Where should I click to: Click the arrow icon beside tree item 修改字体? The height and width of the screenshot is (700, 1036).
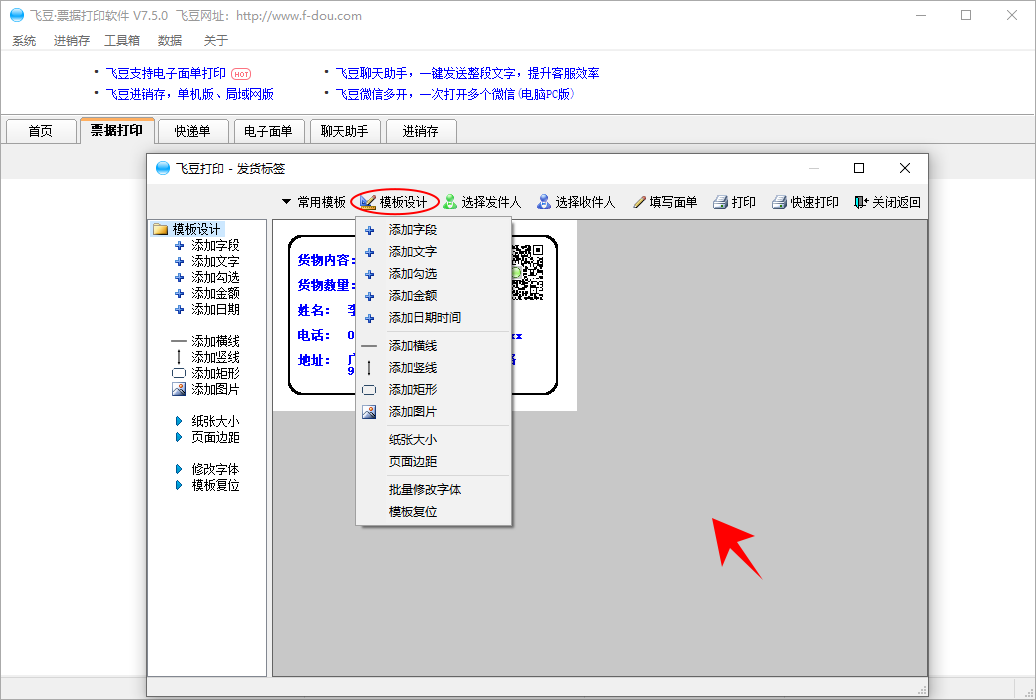(x=179, y=469)
